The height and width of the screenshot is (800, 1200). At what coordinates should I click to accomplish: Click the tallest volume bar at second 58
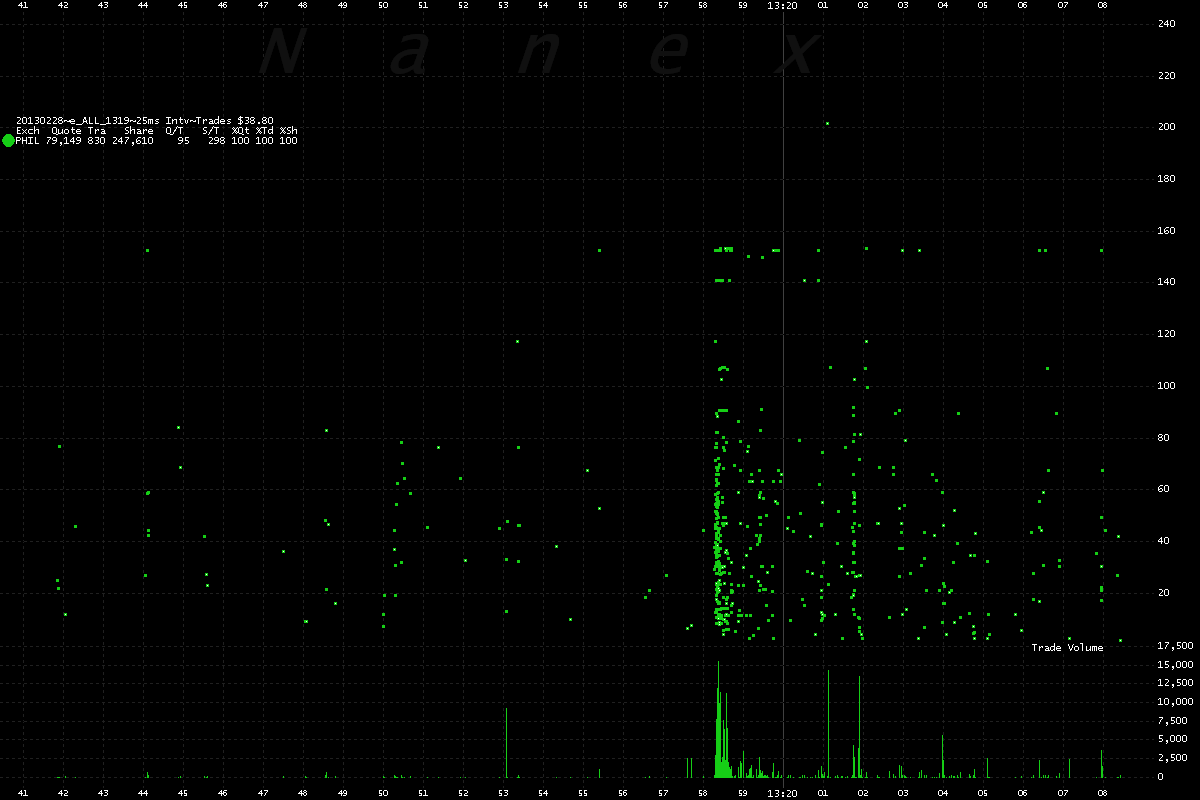click(x=718, y=719)
